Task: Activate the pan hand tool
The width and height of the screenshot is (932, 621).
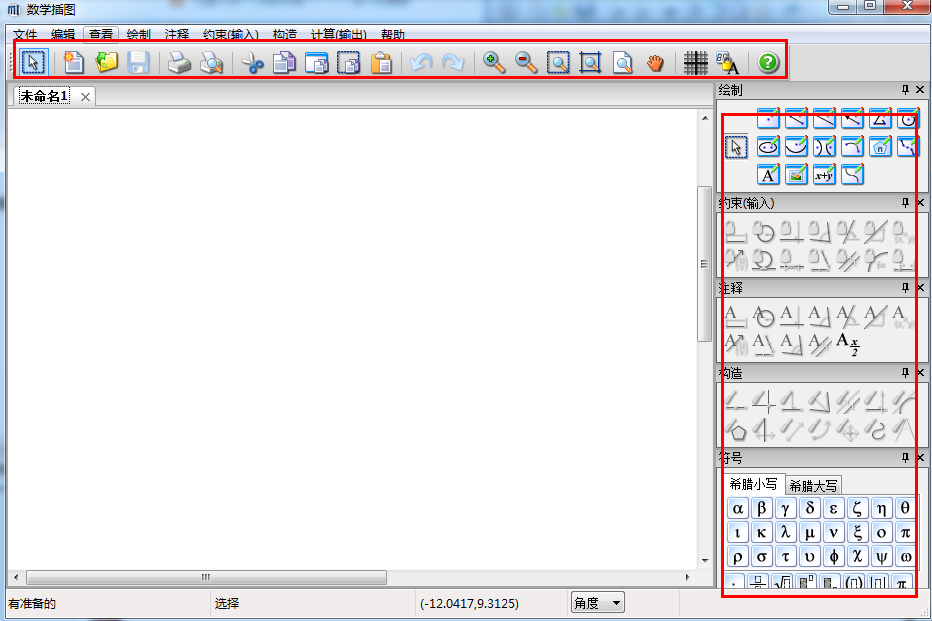Action: coord(655,62)
